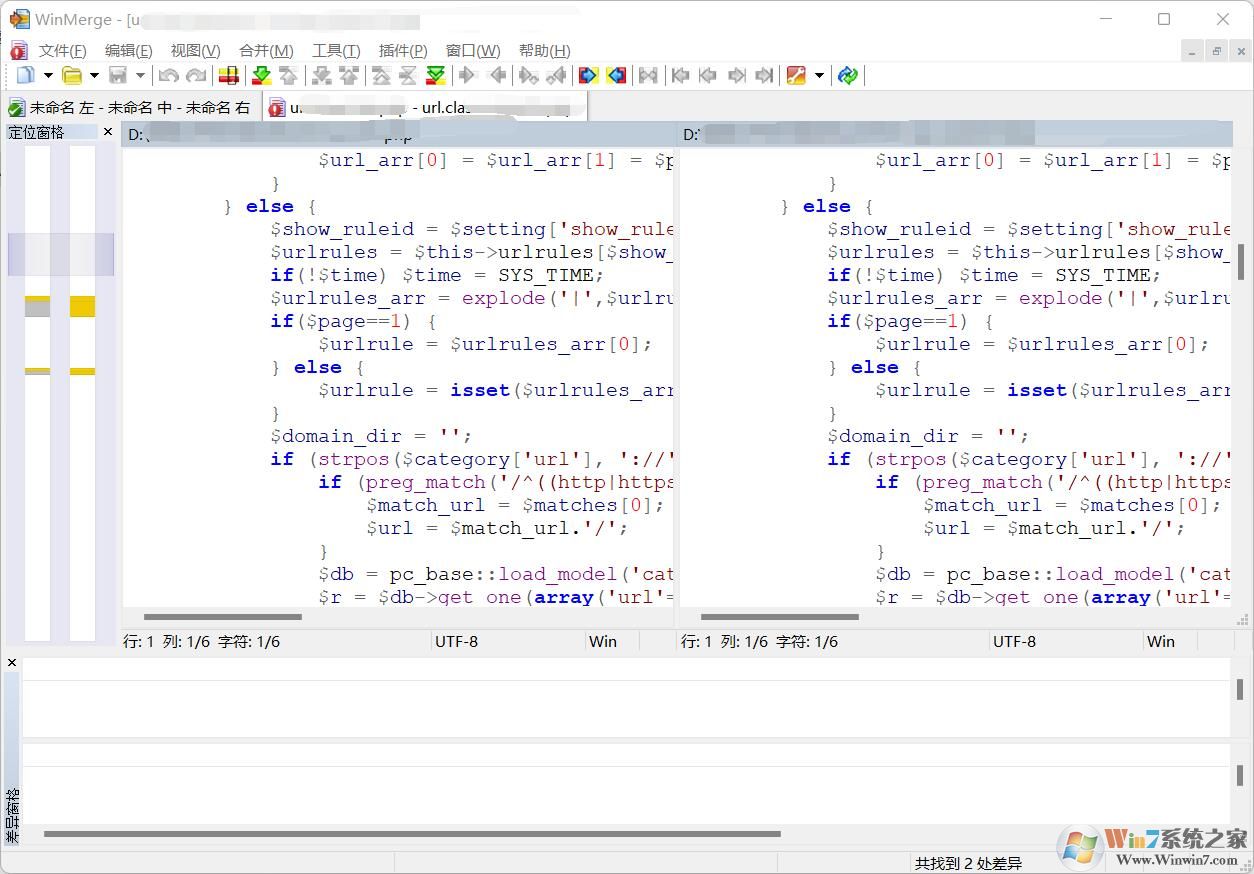1254x874 pixels.
Task: Switch to the 未命名 左 - 未命名 中 tab
Action: click(130, 108)
